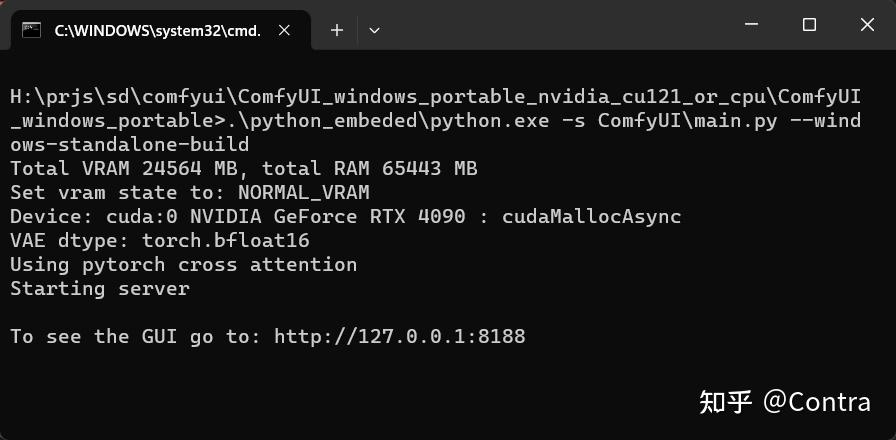896x440 pixels.
Task: Click the cmd icon on the tab
Action: [32, 30]
